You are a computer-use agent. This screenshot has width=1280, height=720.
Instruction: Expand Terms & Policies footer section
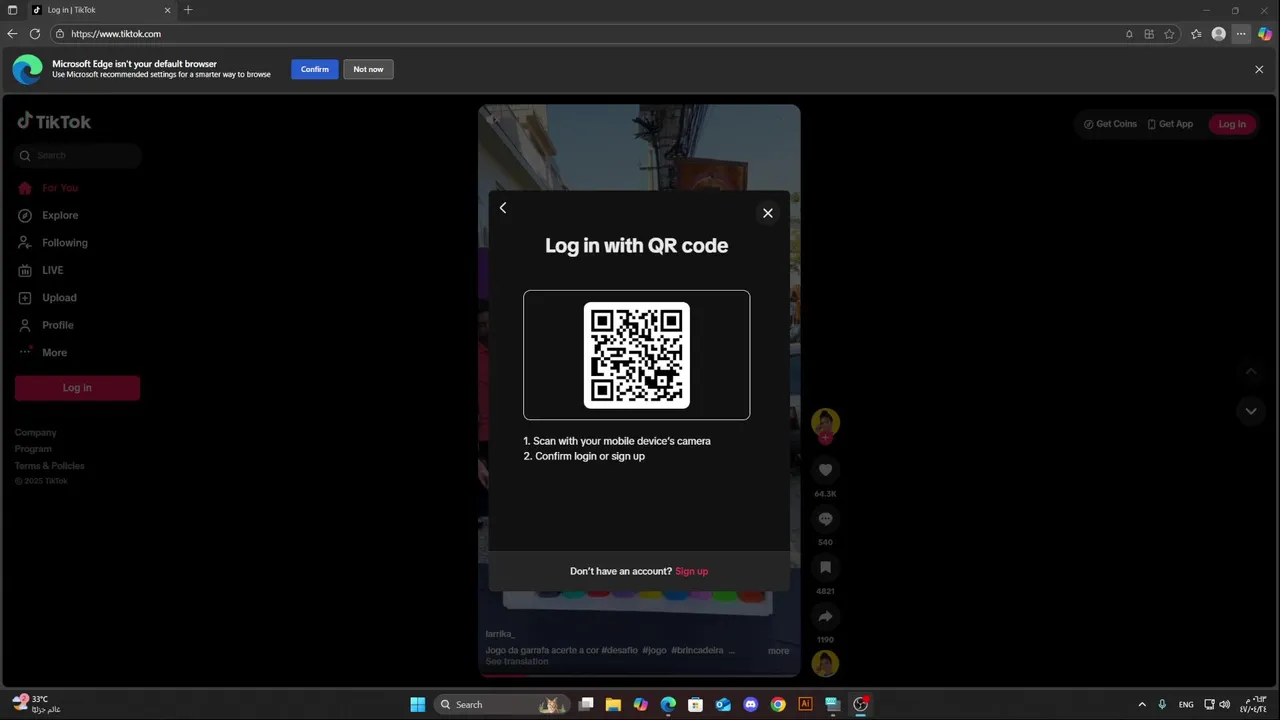pos(49,466)
